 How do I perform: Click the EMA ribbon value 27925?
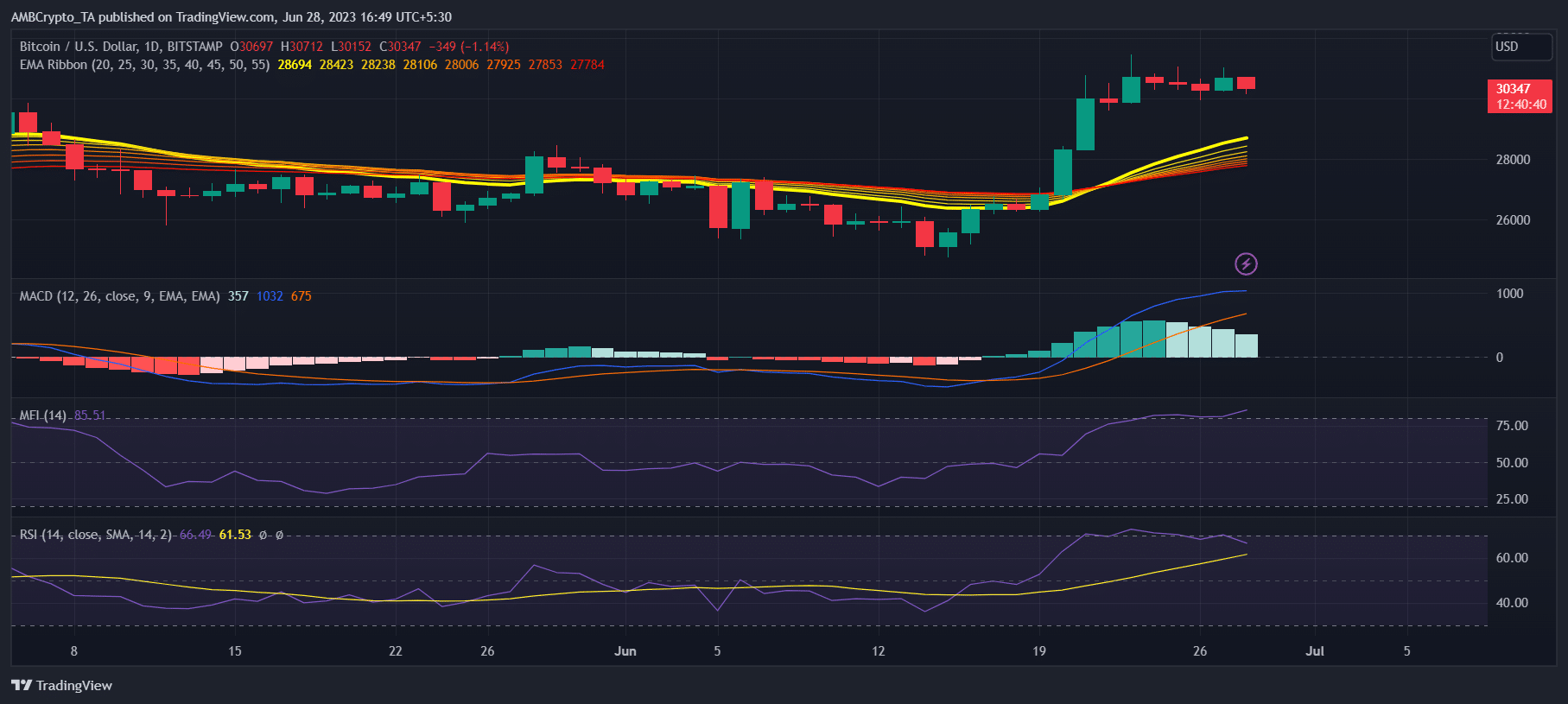pyautogui.click(x=504, y=65)
